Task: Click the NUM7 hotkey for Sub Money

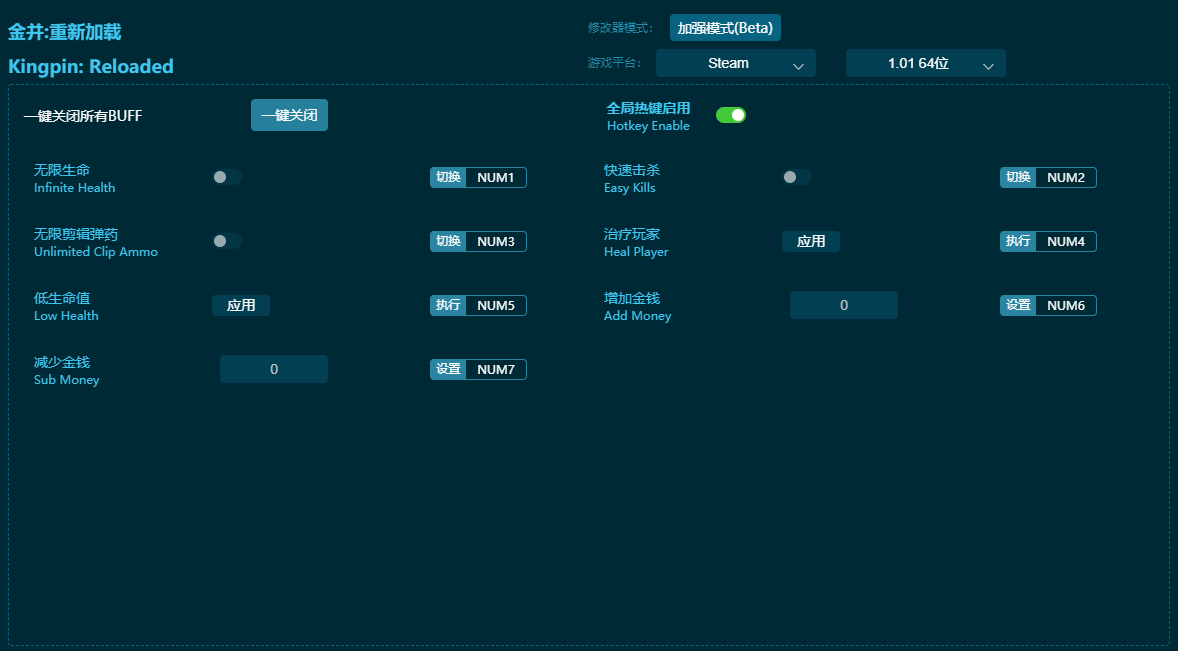Action: coord(496,369)
